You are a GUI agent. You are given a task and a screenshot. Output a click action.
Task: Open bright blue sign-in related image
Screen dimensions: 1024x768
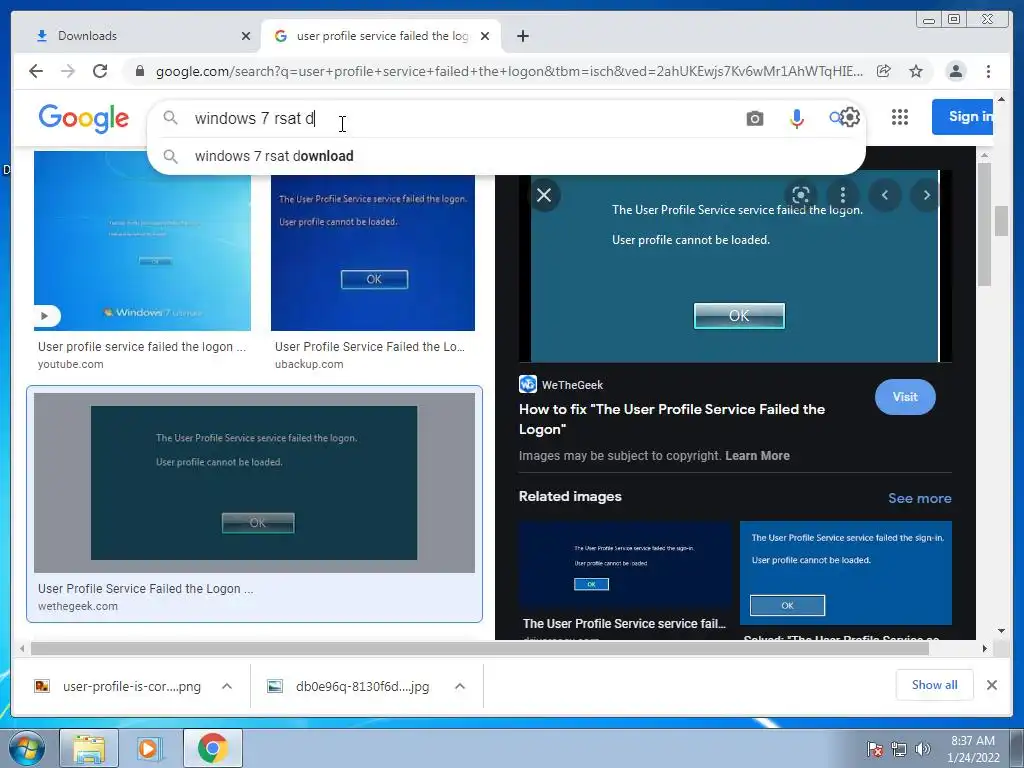[x=846, y=573]
